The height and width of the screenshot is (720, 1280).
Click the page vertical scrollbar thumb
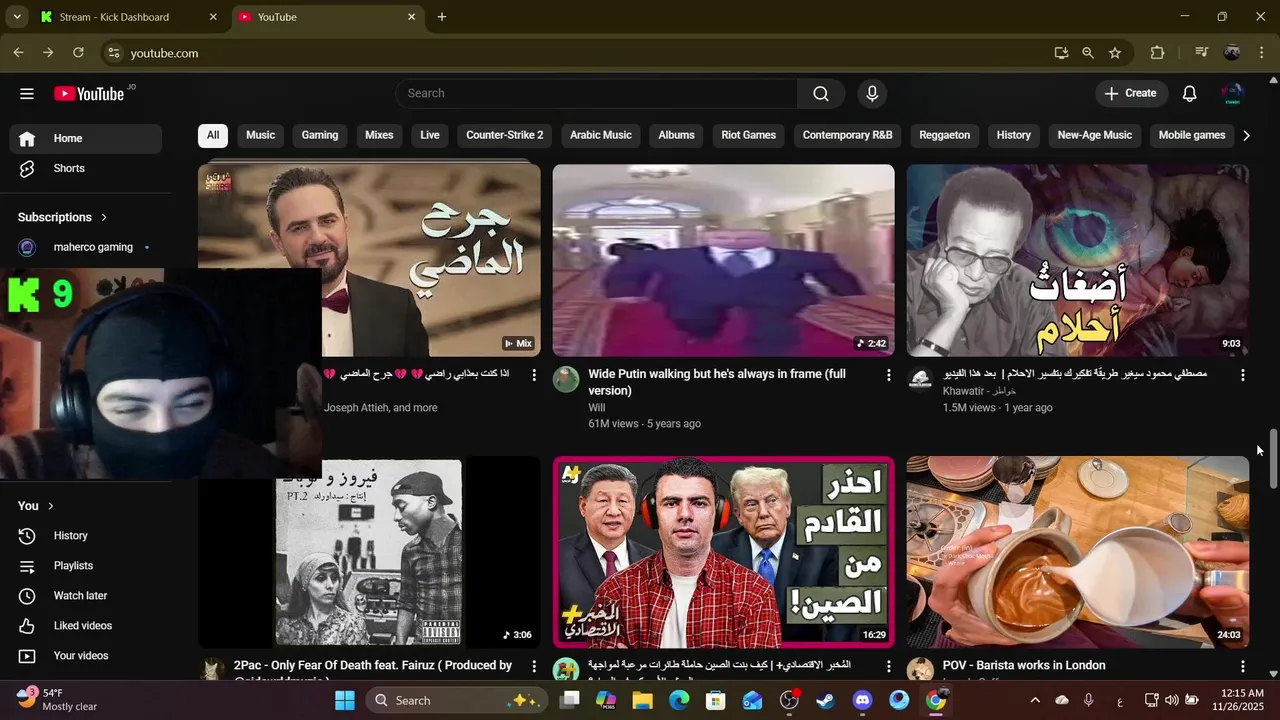1273,459
